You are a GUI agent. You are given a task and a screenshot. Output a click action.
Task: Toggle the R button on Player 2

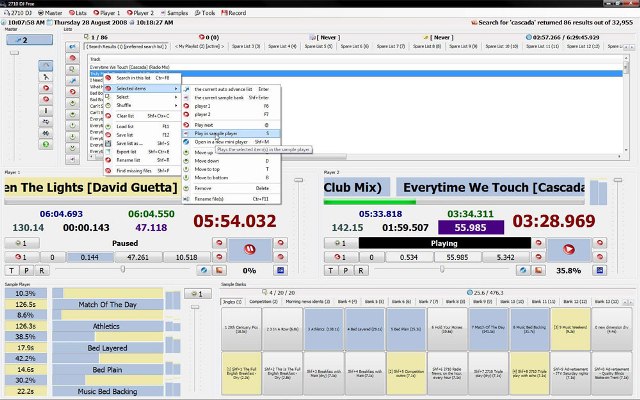click(361, 270)
